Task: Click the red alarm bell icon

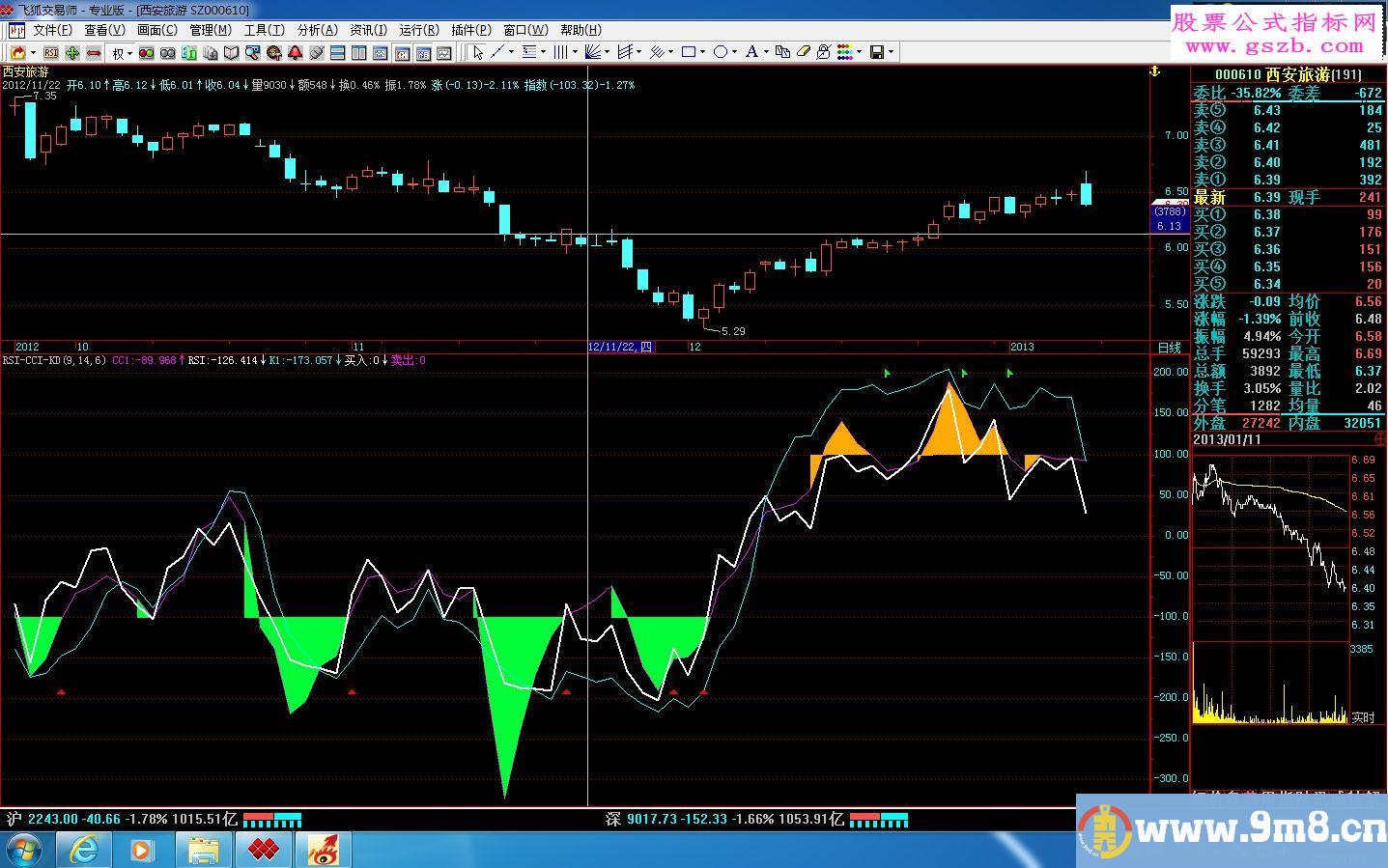Action: [x=295, y=52]
